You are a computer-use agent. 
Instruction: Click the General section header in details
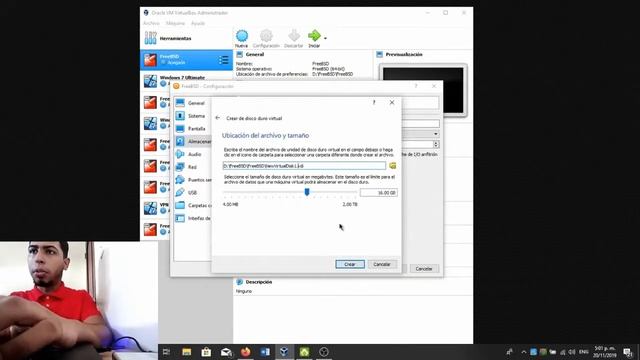point(255,54)
